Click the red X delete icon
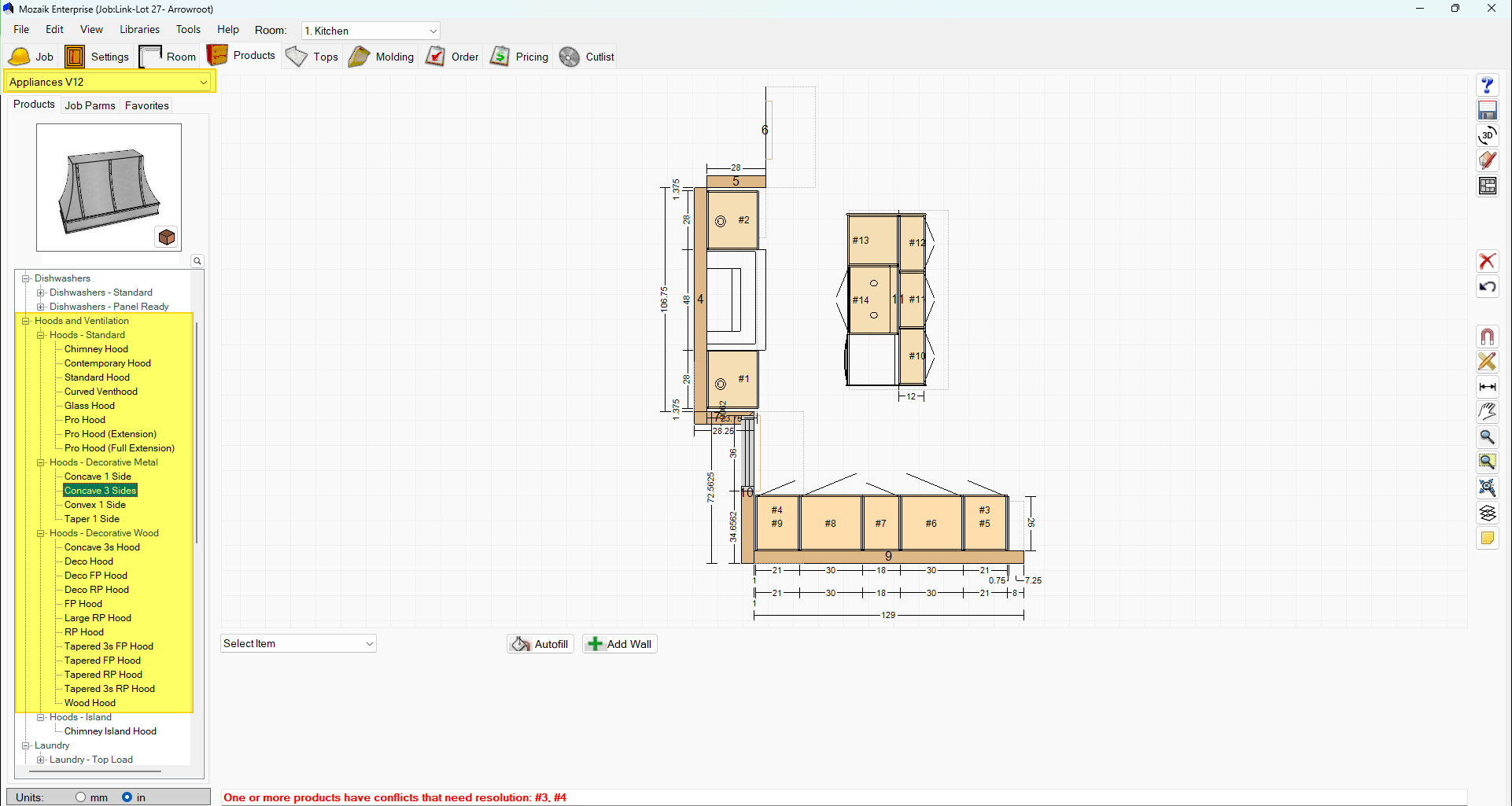 [x=1487, y=261]
